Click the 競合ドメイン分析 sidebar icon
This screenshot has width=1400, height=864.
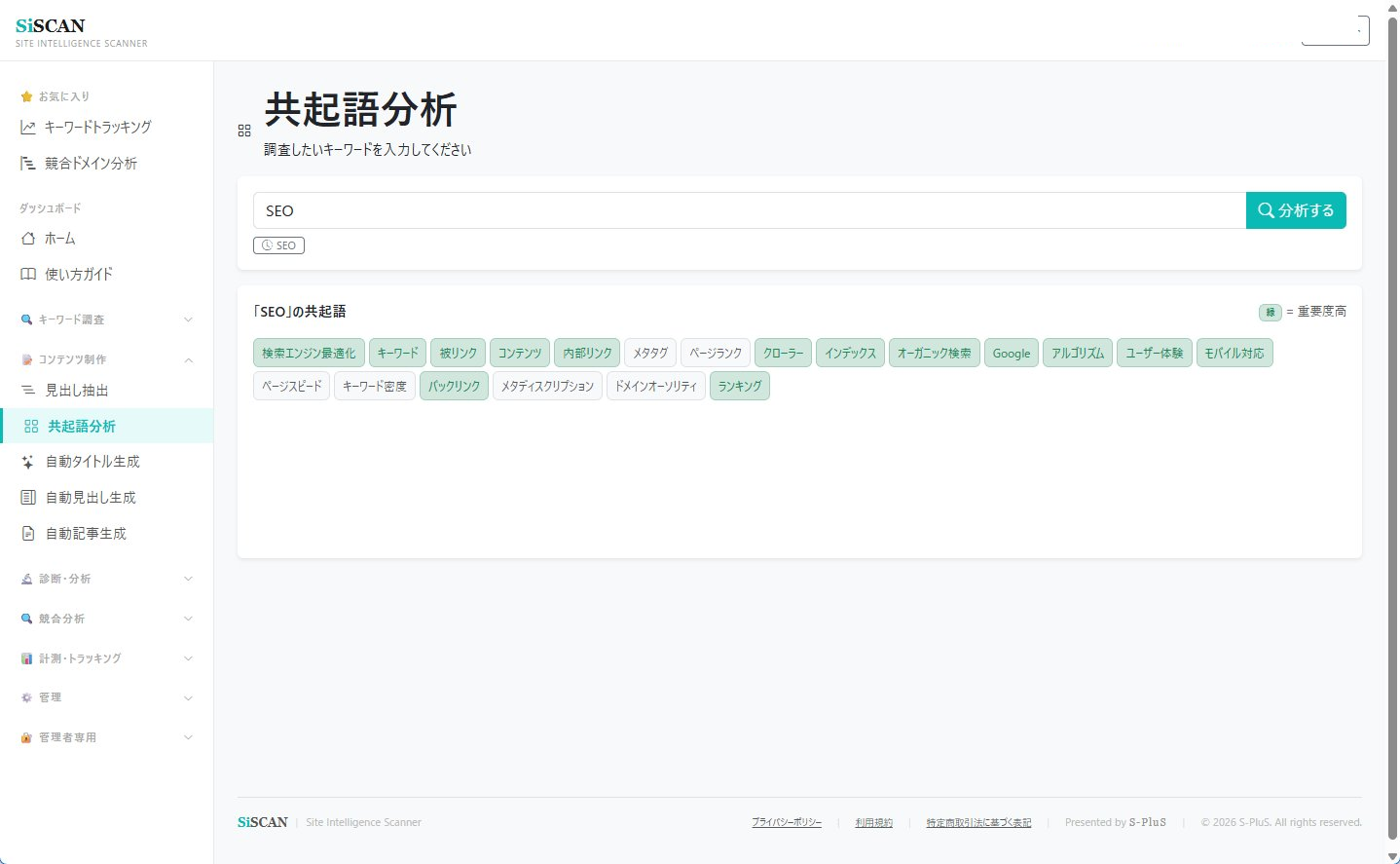[x=28, y=164]
